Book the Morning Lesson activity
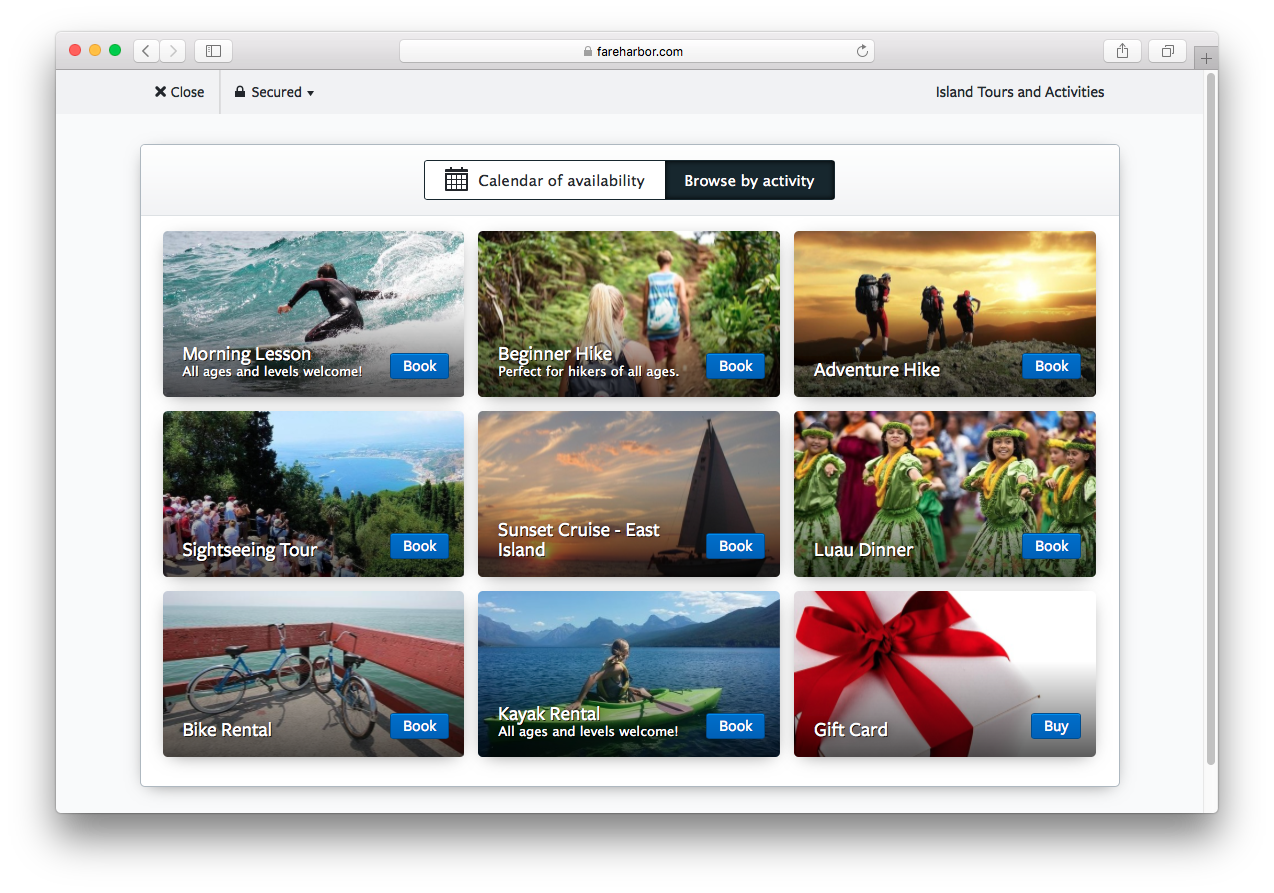 point(419,366)
